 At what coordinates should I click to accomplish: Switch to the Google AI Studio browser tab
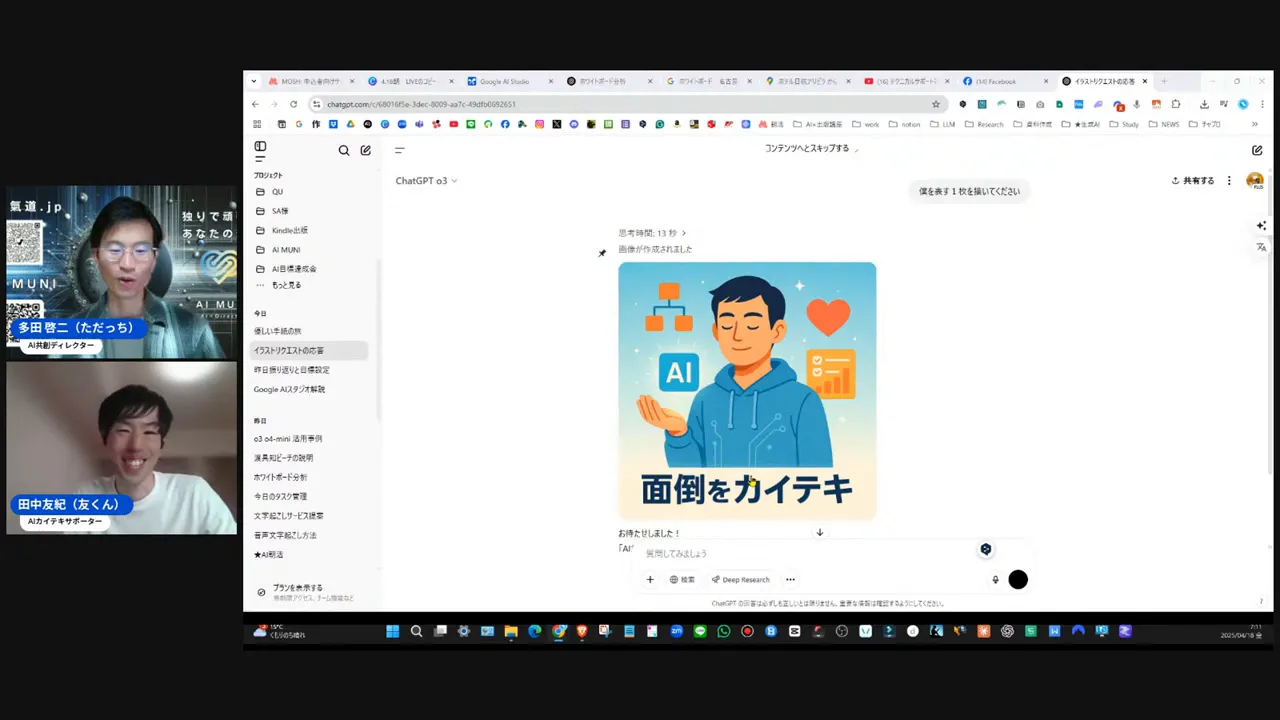coord(505,81)
